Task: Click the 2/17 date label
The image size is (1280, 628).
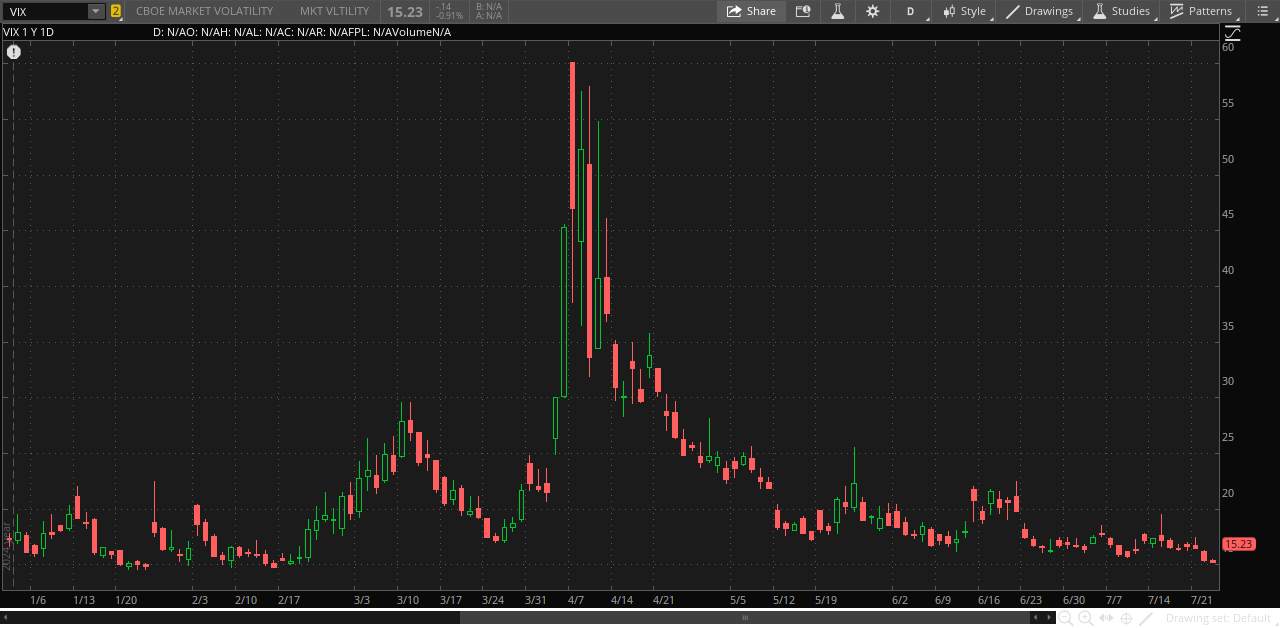Action: click(289, 600)
